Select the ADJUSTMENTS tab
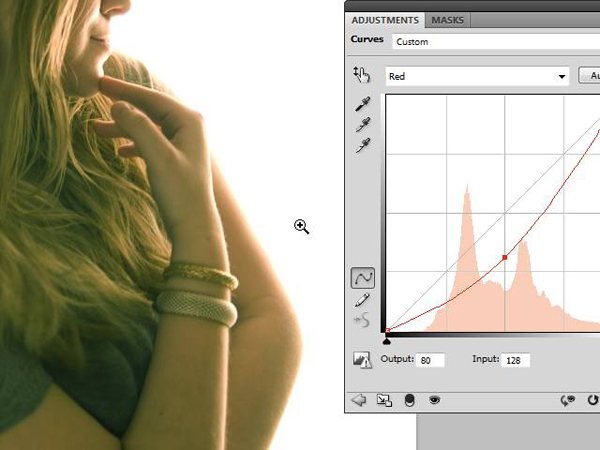The image size is (600, 450). (x=385, y=20)
